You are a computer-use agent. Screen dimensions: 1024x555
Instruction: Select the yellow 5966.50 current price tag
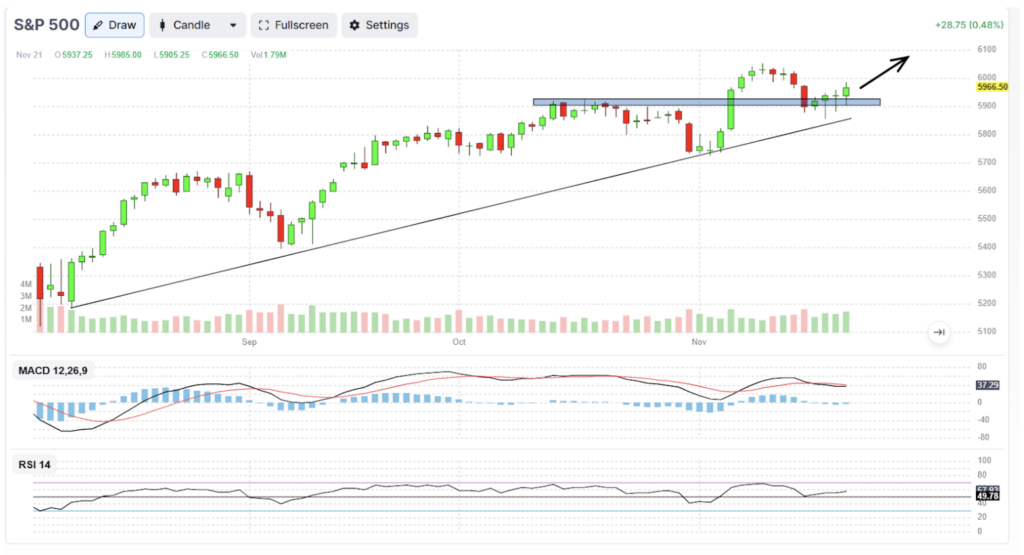[x=992, y=87]
